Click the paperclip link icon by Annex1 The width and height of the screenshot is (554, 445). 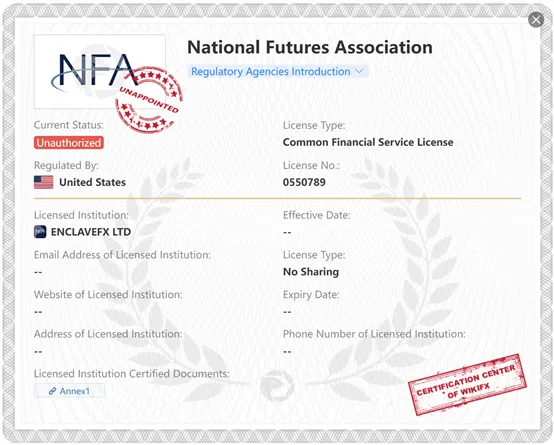tap(52, 391)
